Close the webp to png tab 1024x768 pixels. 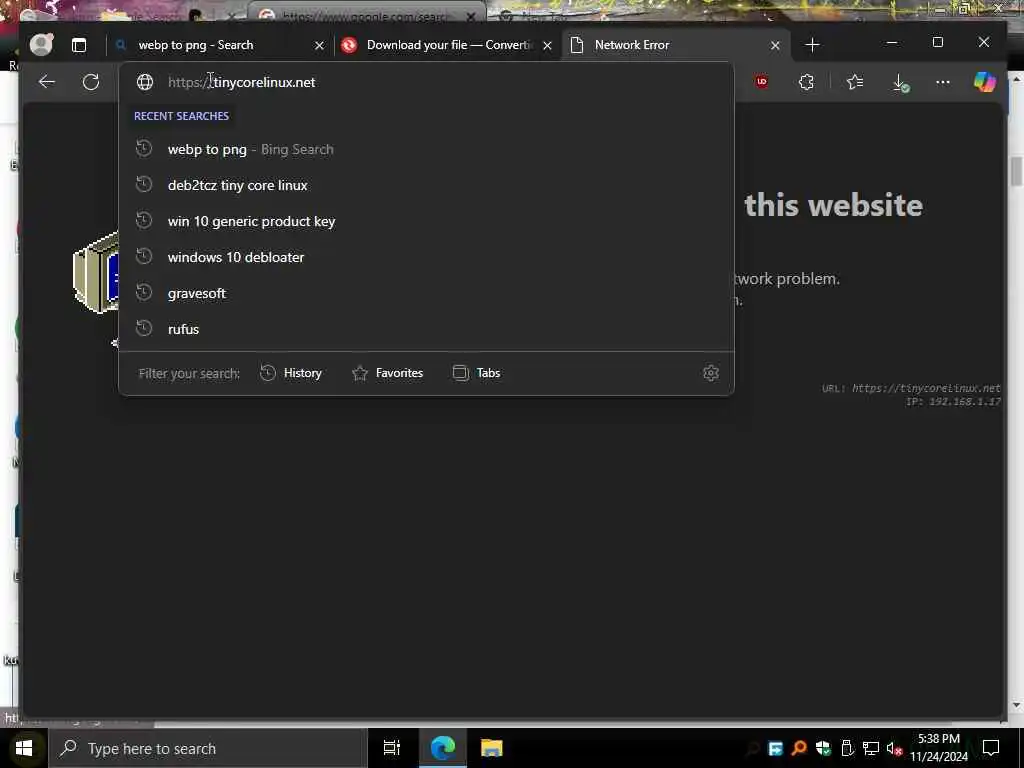[x=319, y=45]
